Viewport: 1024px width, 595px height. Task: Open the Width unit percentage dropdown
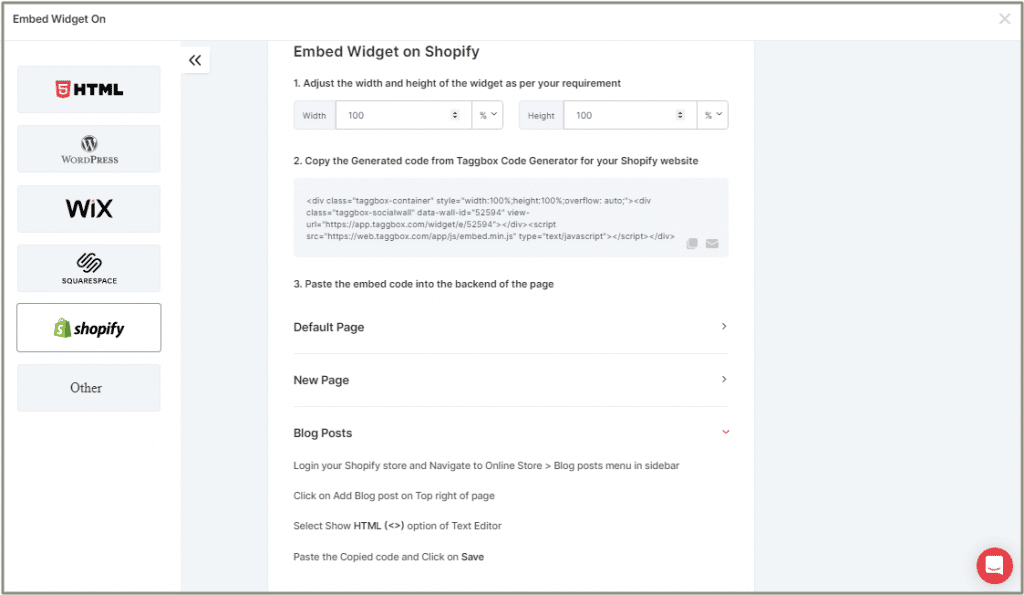click(487, 115)
